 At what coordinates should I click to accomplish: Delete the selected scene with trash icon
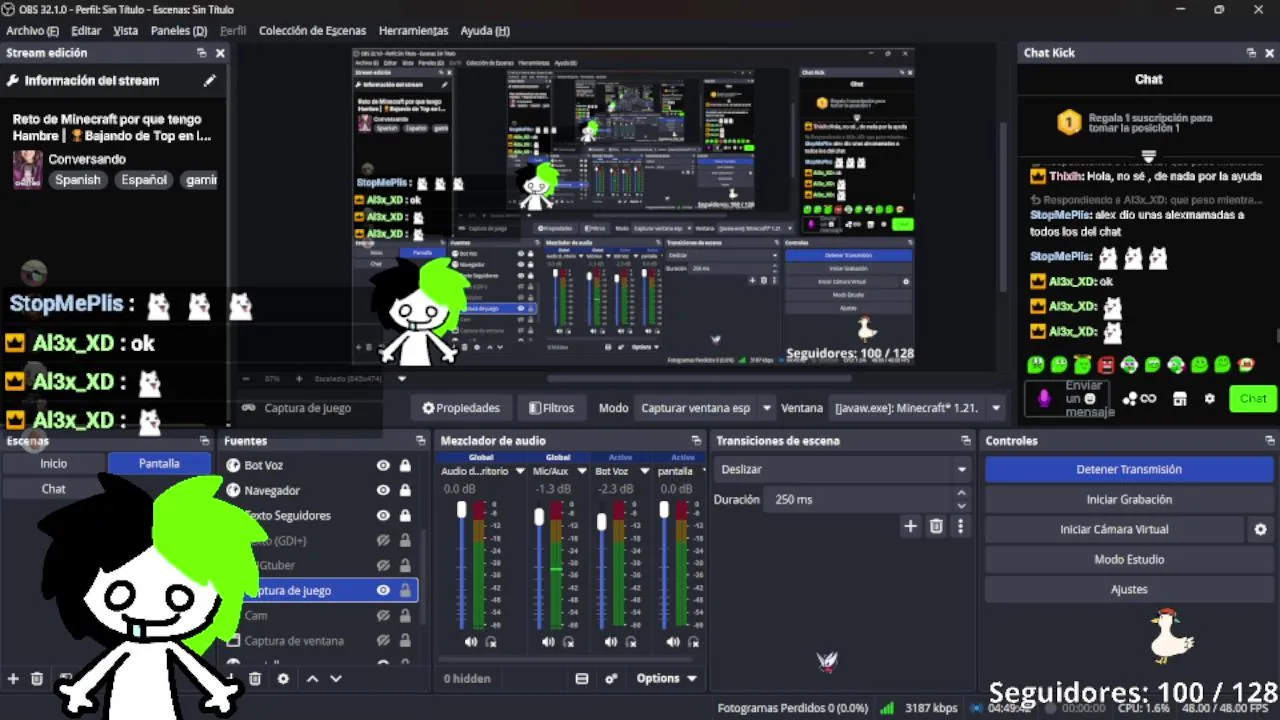click(37, 678)
